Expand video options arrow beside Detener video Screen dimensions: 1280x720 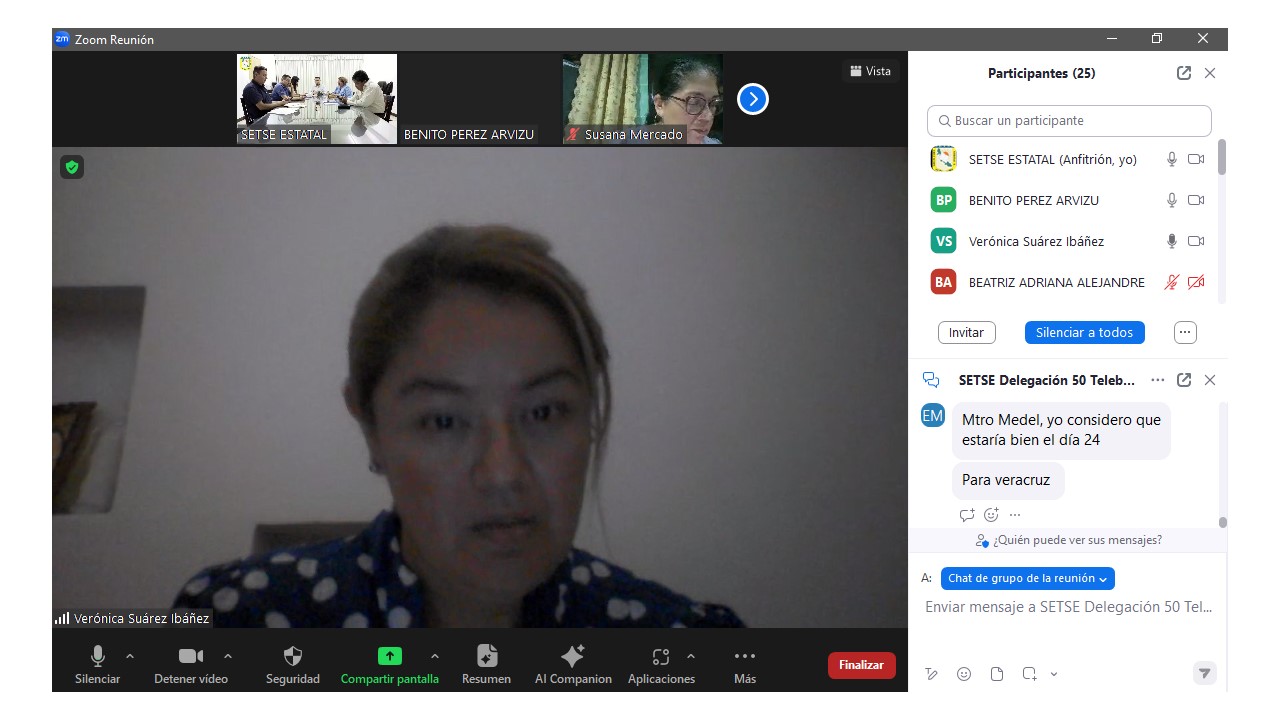click(x=228, y=656)
